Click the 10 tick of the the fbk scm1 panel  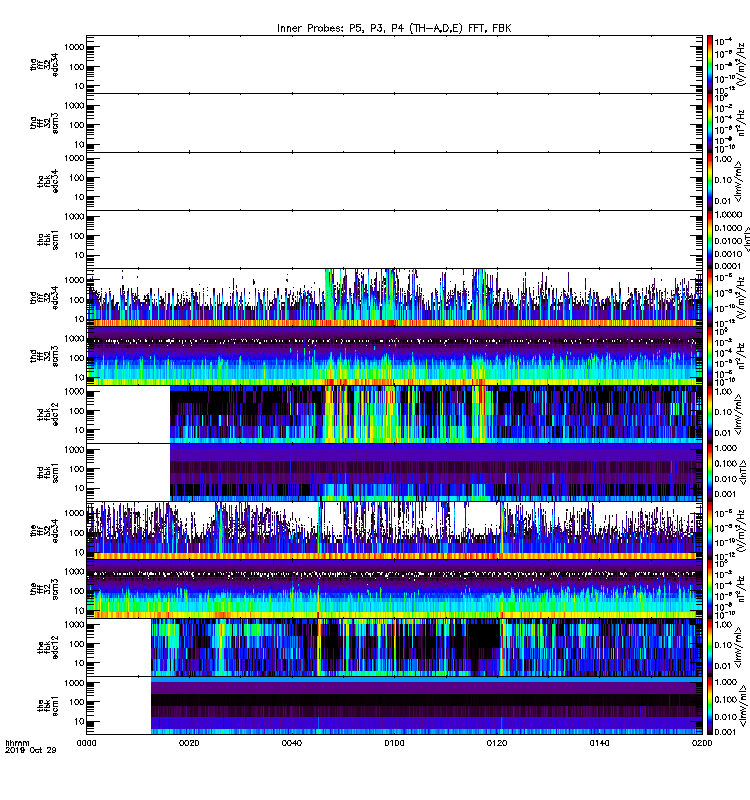point(79,721)
